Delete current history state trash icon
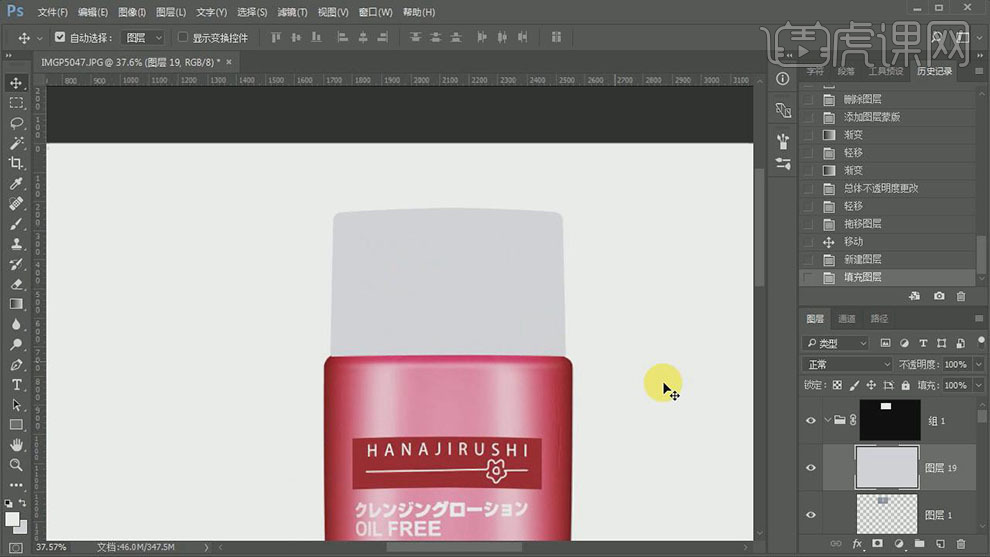Viewport: 990px width, 557px height. (961, 296)
